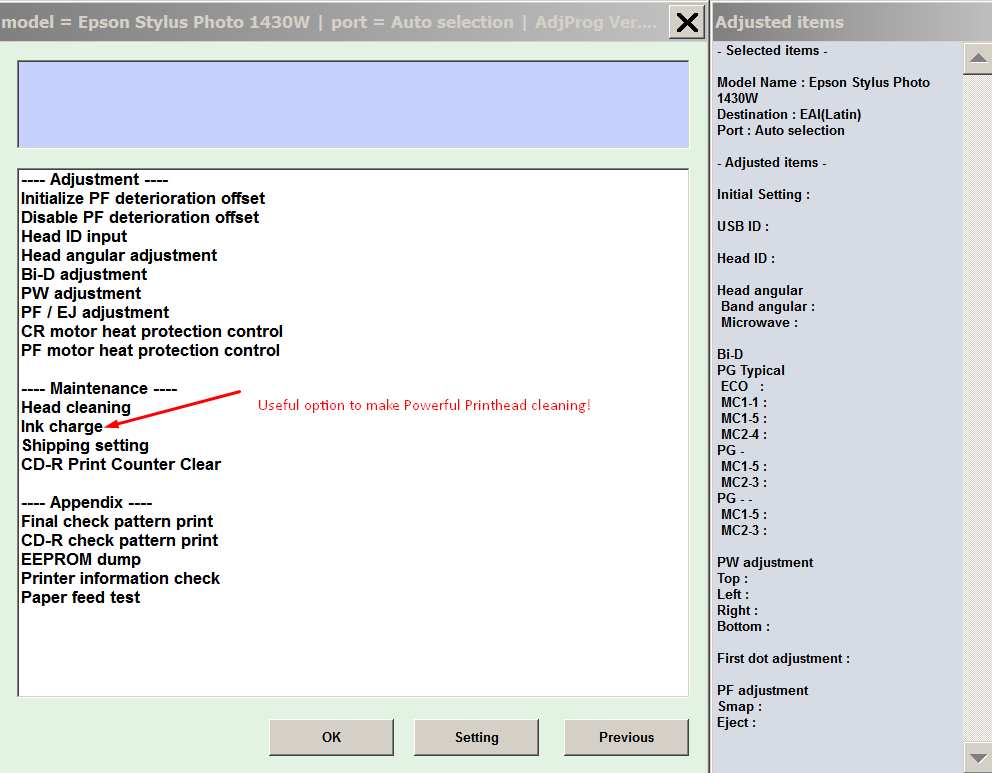Select Initialize PF deterioration offset
992x773 pixels.
coord(143,199)
